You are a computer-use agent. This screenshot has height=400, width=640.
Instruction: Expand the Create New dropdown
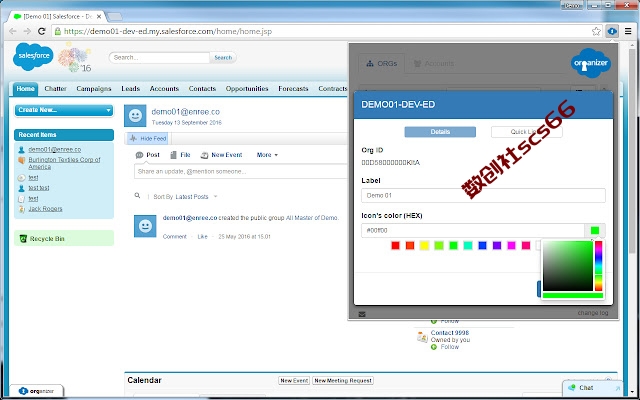(64, 110)
